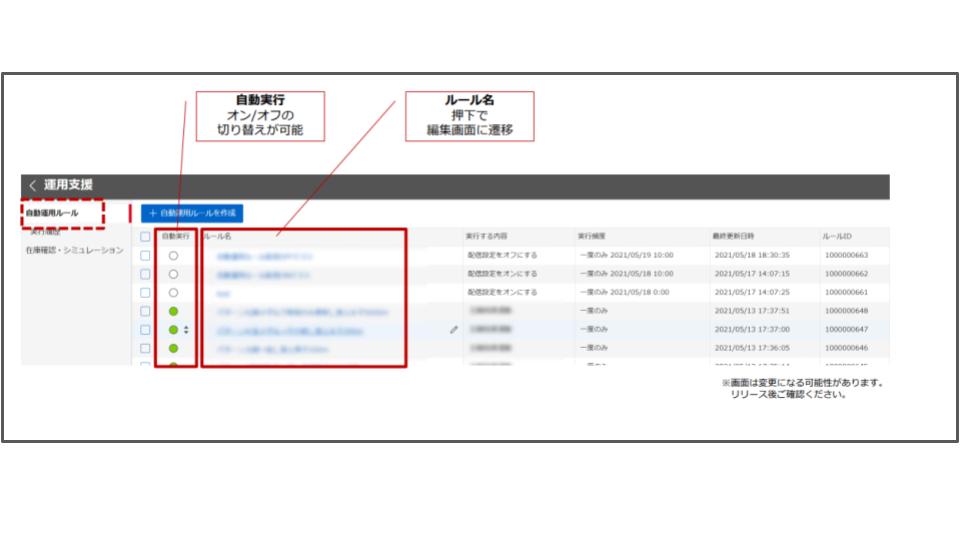Viewport: 960px width, 540px height.
Task: Turn off green auto-execution for rule 1000000646
Action: pyautogui.click(x=173, y=348)
